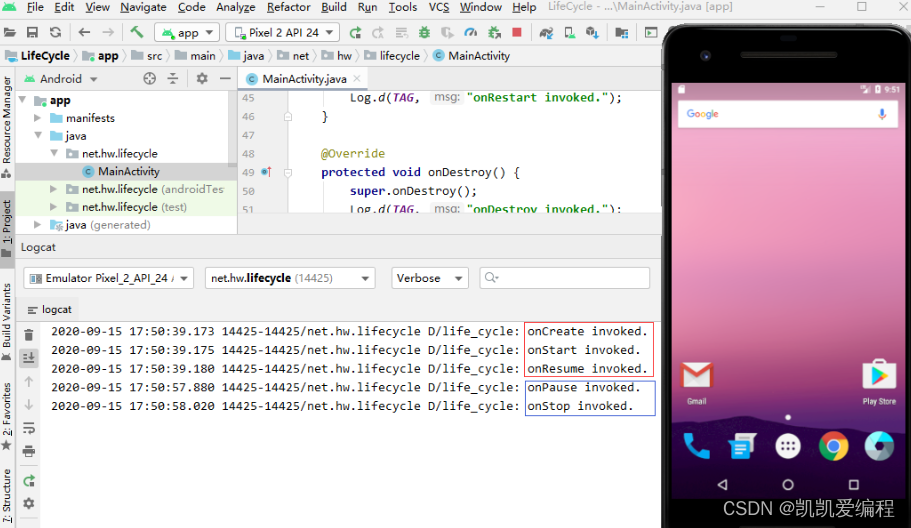Open the VCS menu
Image resolution: width=911 pixels, height=528 pixels.
[439, 7]
